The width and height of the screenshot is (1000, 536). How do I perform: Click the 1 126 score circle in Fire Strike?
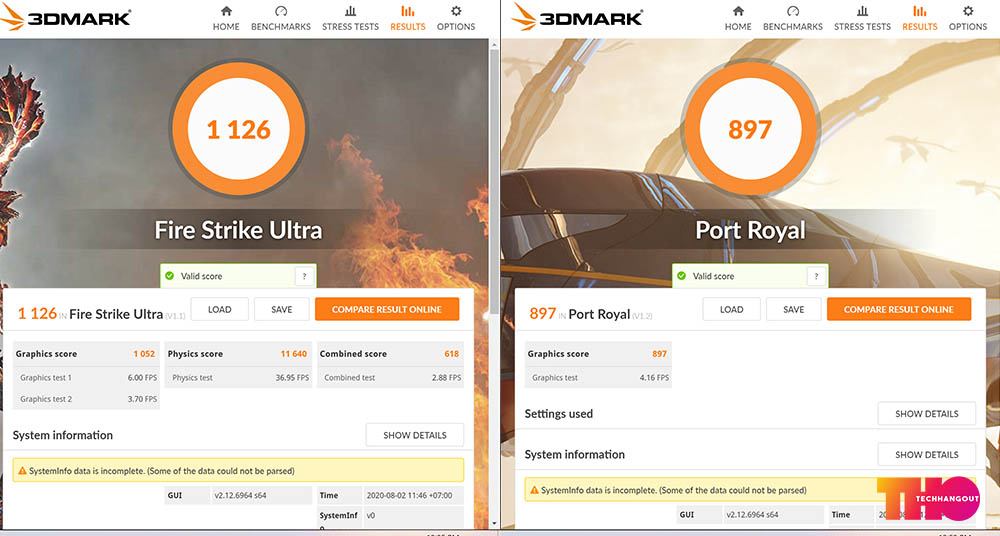[239, 129]
